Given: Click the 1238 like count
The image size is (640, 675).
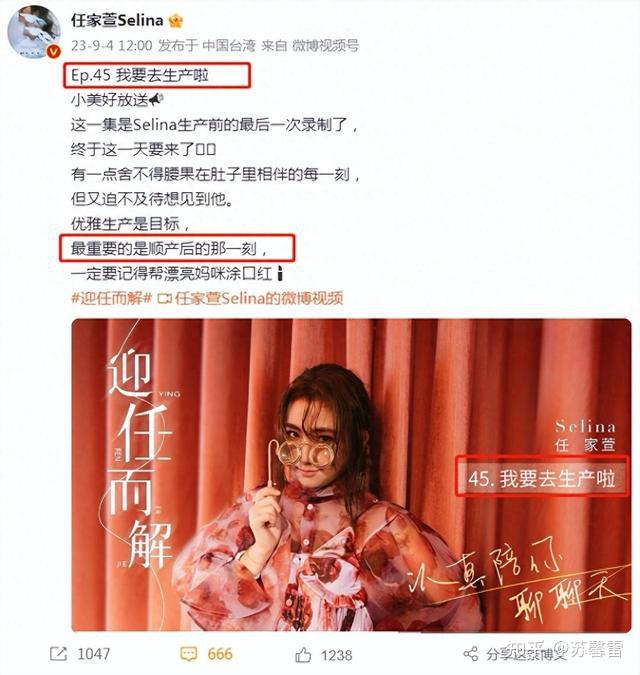Looking at the screenshot, I should click(337, 655).
